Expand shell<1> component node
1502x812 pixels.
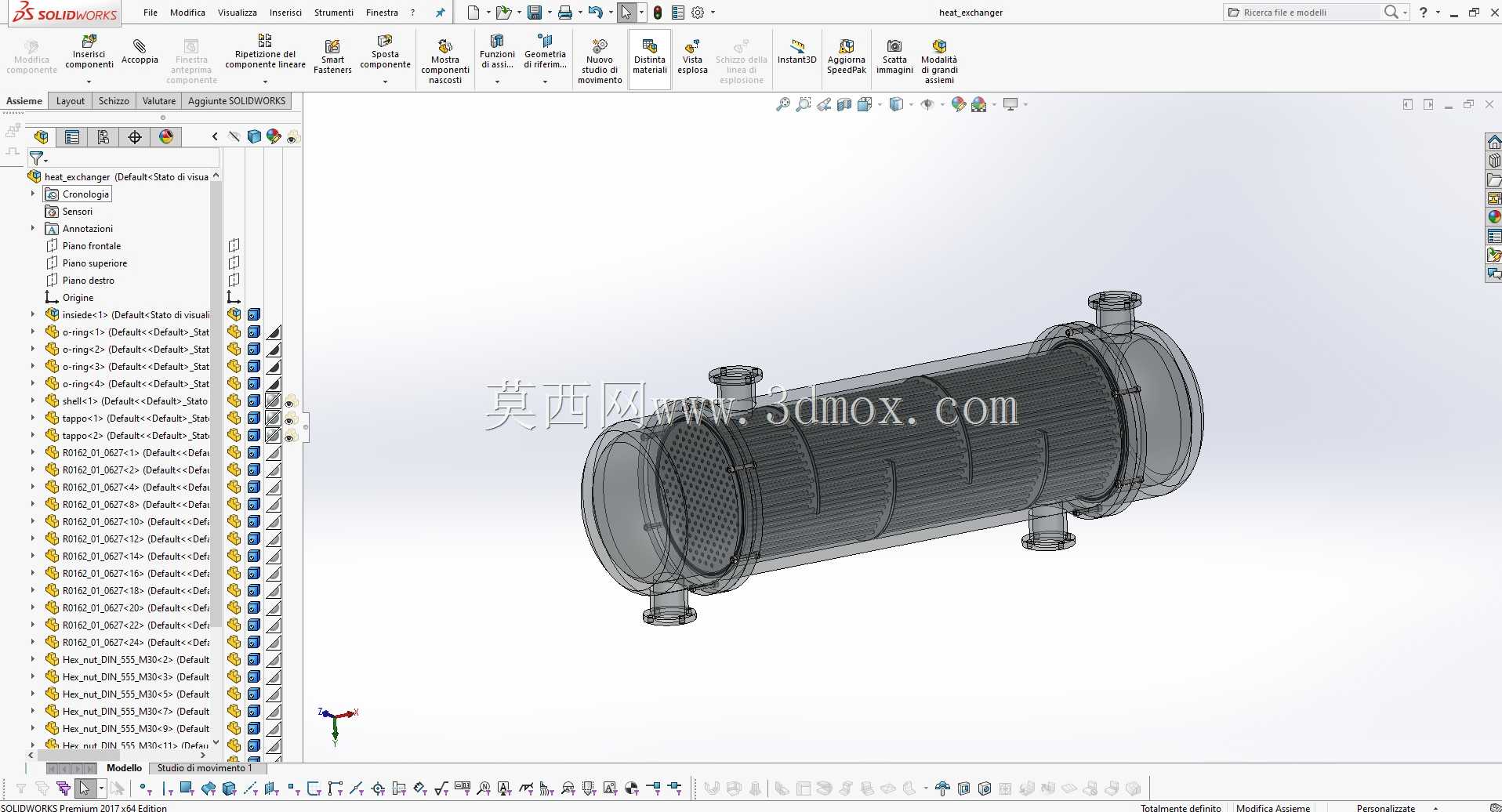pyautogui.click(x=33, y=401)
